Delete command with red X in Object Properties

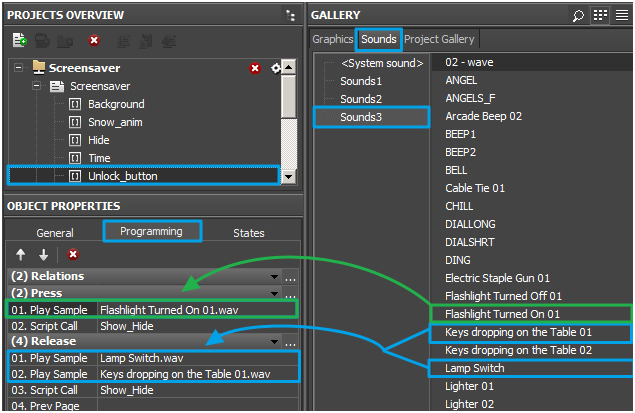[73, 255]
